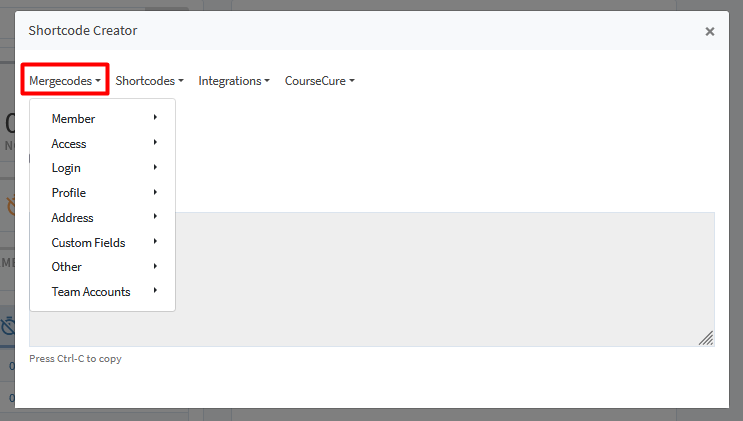This screenshot has width=743, height=421.
Task: Close the Shortcode Creator dialog
Action: pos(709,31)
